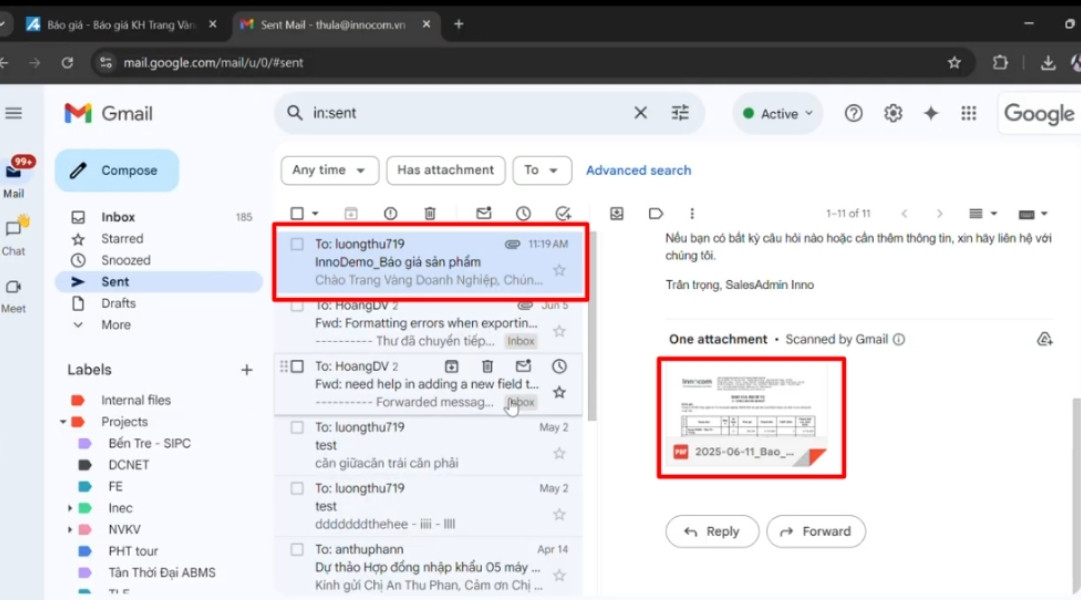The image size is (1081, 600).
Task: Open the Active status dropdown
Action: [x=777, y=113]
